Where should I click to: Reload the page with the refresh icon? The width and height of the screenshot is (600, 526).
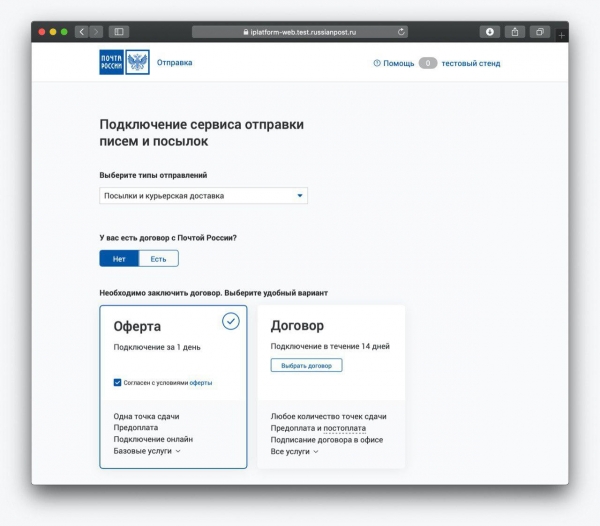click(x=402, y=32)
